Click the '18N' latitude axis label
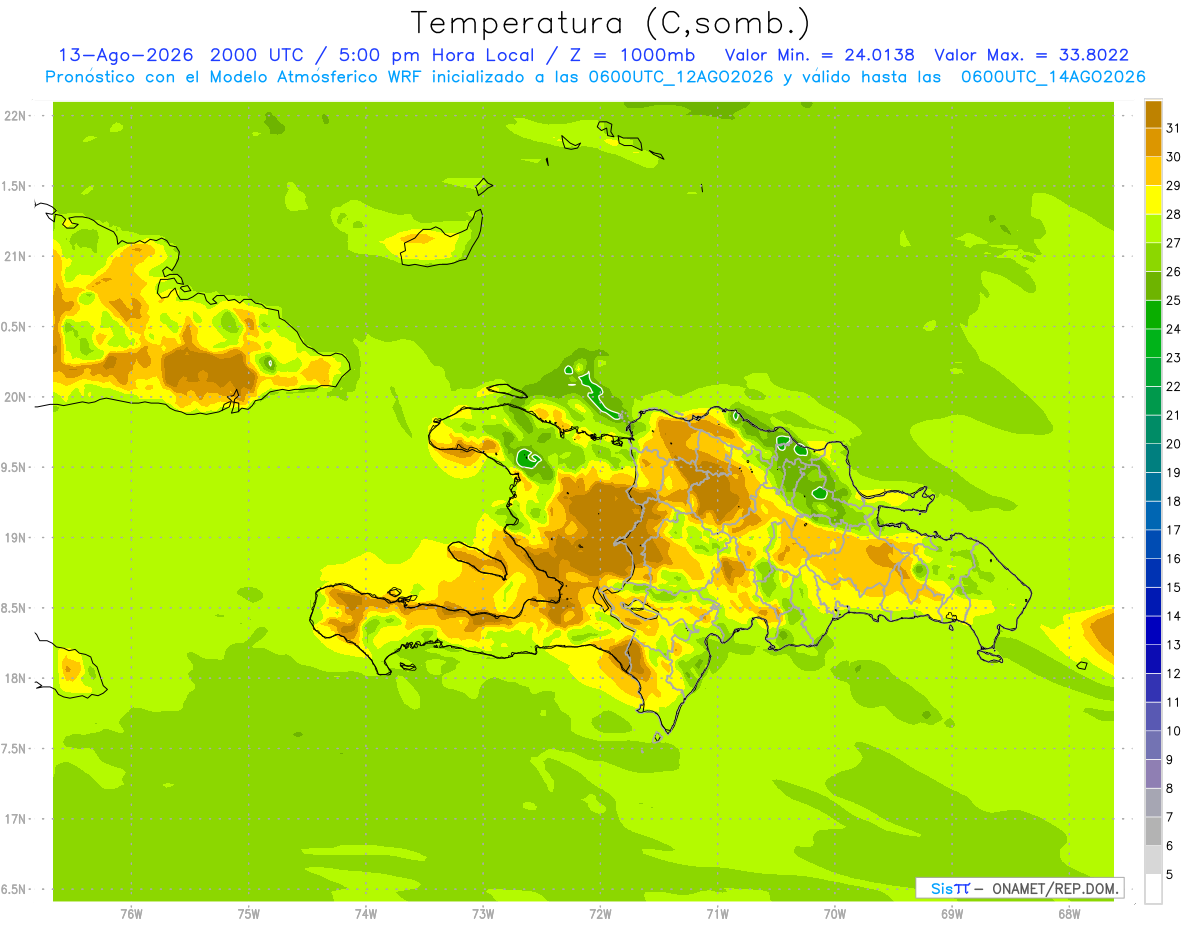 16,678
